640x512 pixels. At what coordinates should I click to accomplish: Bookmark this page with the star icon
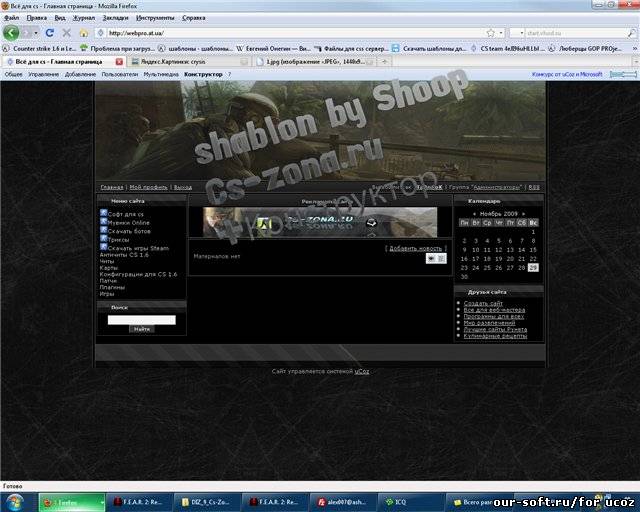491,33
